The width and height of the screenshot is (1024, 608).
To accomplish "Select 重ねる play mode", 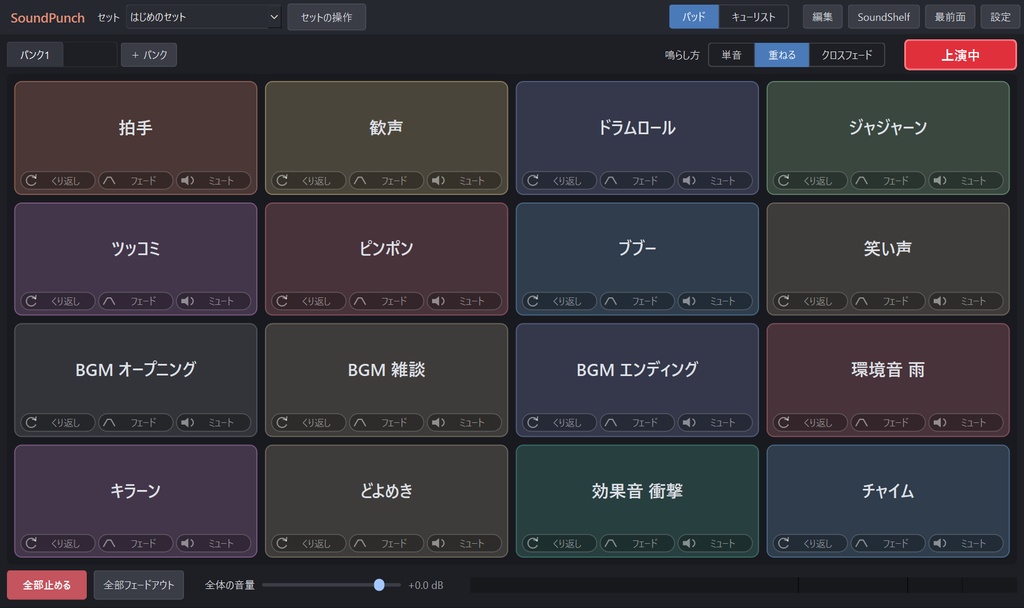I will [x=782, y=55].
